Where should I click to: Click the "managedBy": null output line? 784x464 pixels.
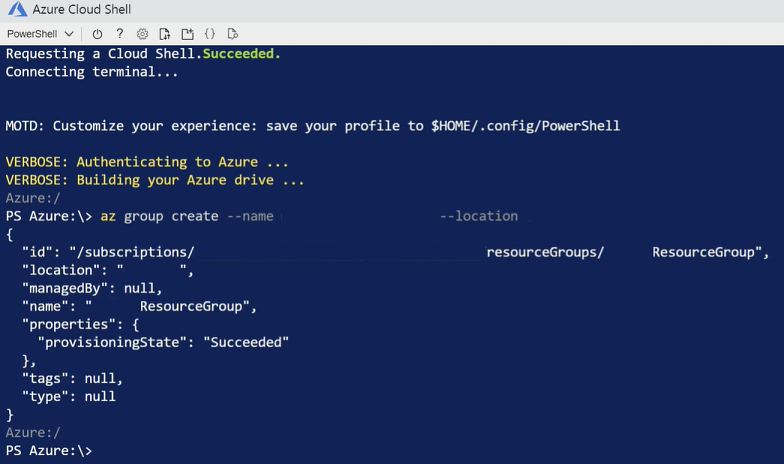[92, 288]
